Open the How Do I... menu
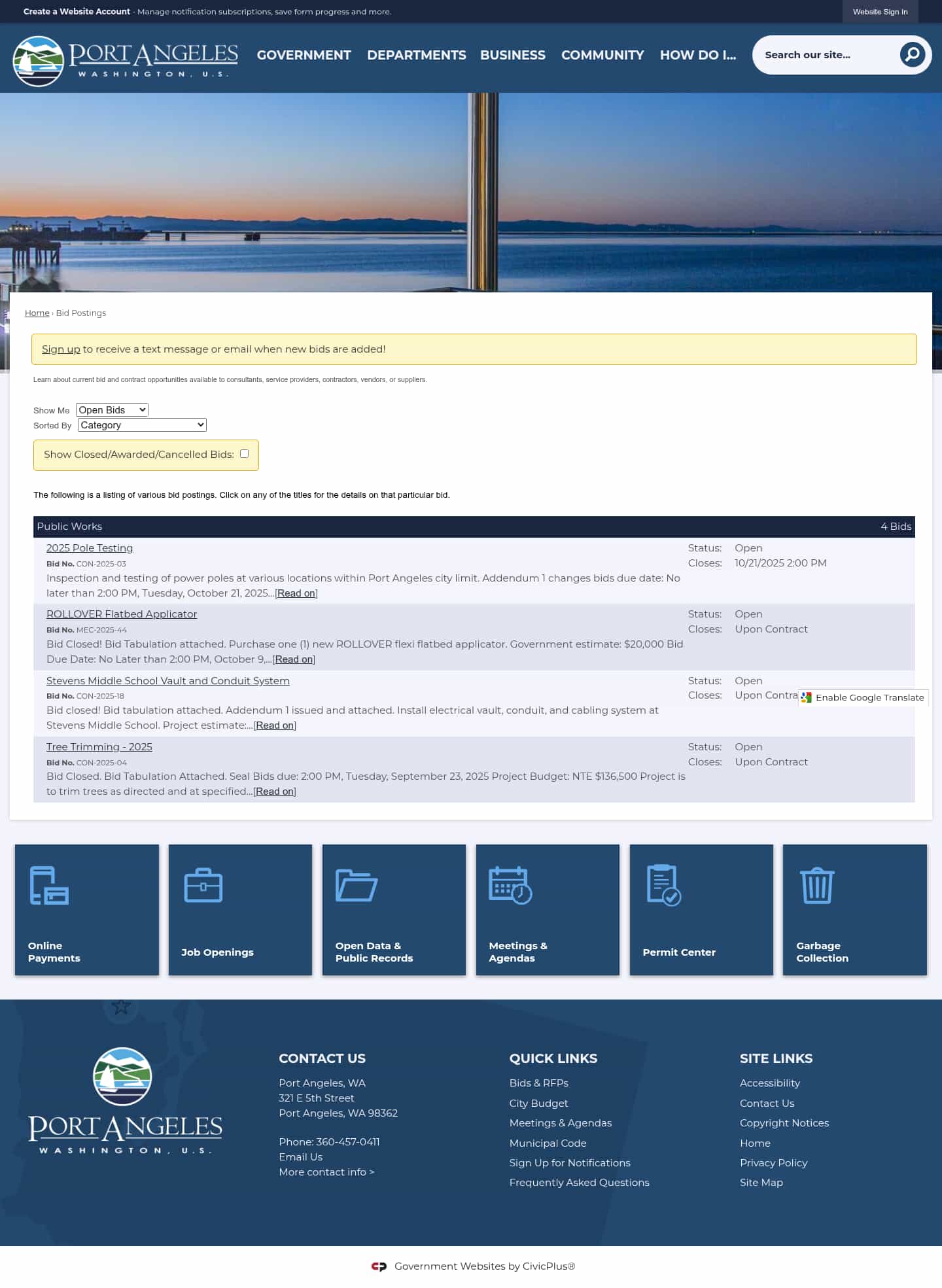 (697, 56)
